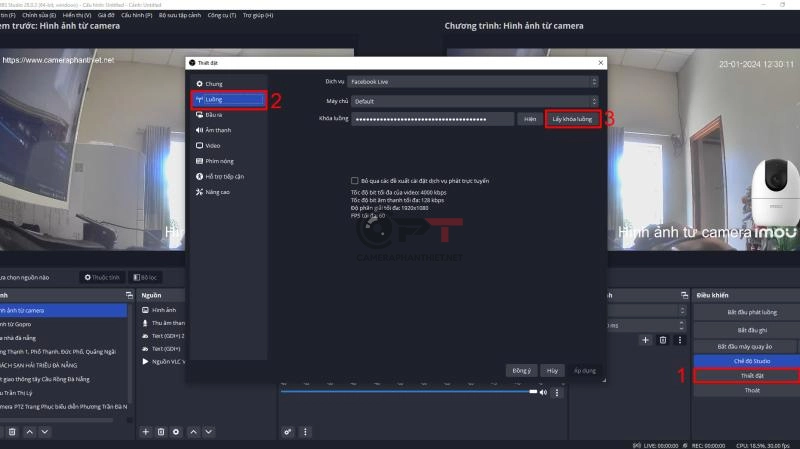Open the Trợ giúp (H) help menu
Screen dimensions: 800x449
(258, 15)
